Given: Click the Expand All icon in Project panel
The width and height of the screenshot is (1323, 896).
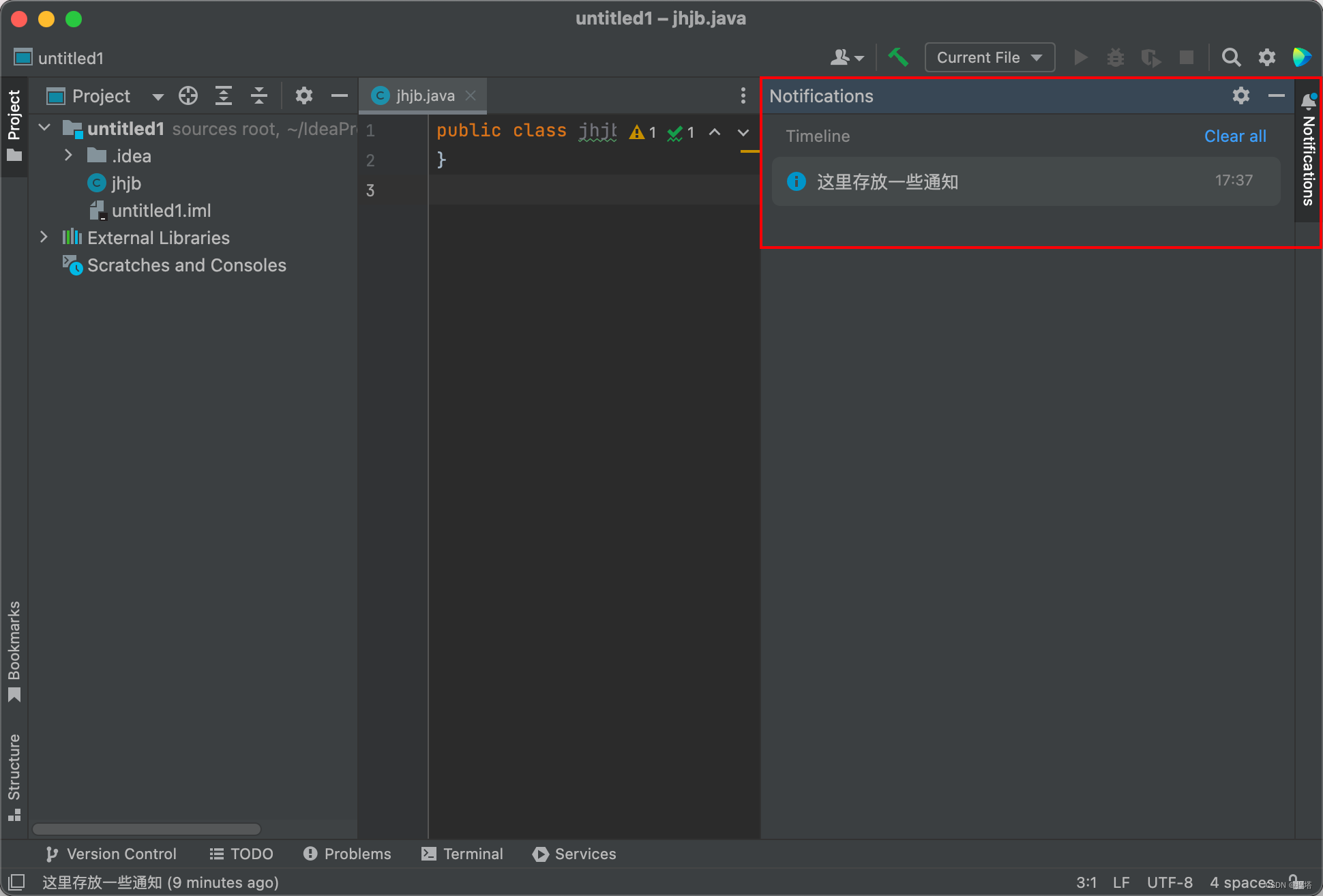Looking at the screenshot, I should 224,95.
